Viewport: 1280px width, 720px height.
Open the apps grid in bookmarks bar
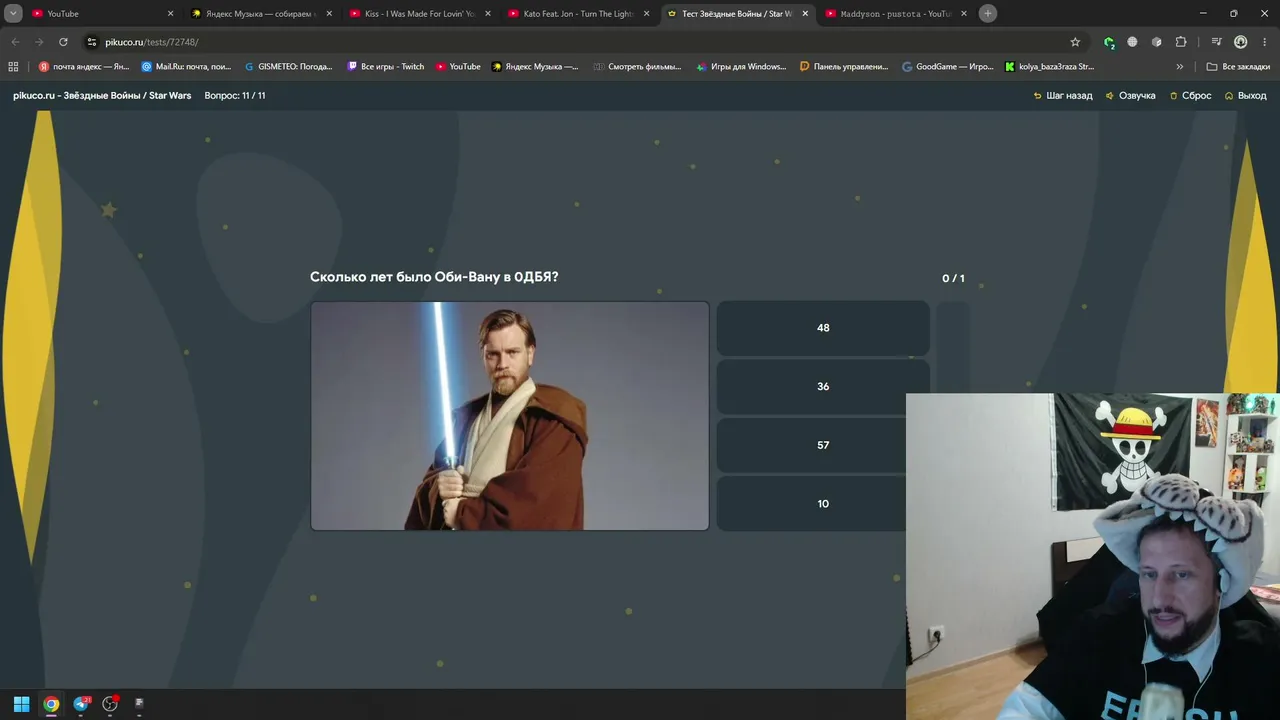(x=13, y=67)
